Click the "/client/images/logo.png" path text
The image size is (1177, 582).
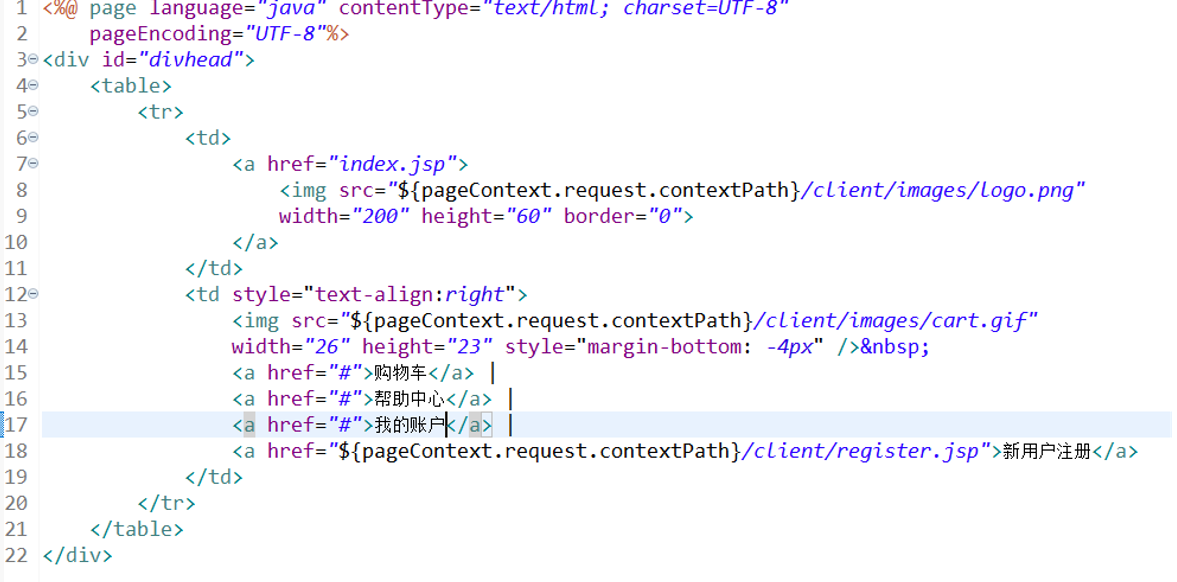[x=938, y=191]
